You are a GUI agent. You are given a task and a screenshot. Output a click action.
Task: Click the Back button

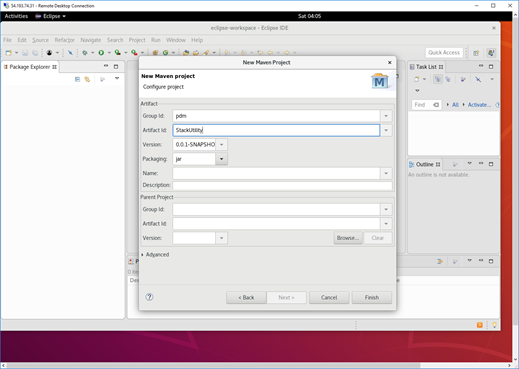pyautogui.click(x=246, y=297)
